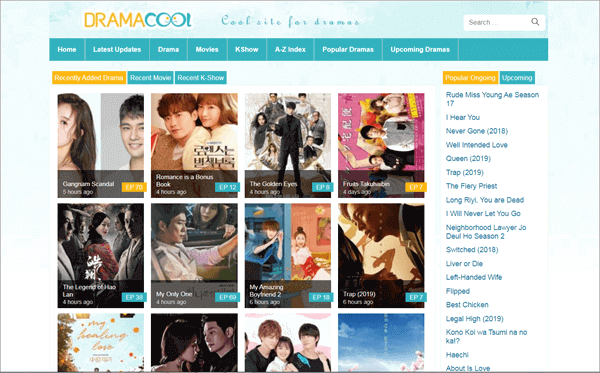Open the sidebar Trap (2019) link
The width and height of the screenshot is (600, 373).
coord(465,173)
